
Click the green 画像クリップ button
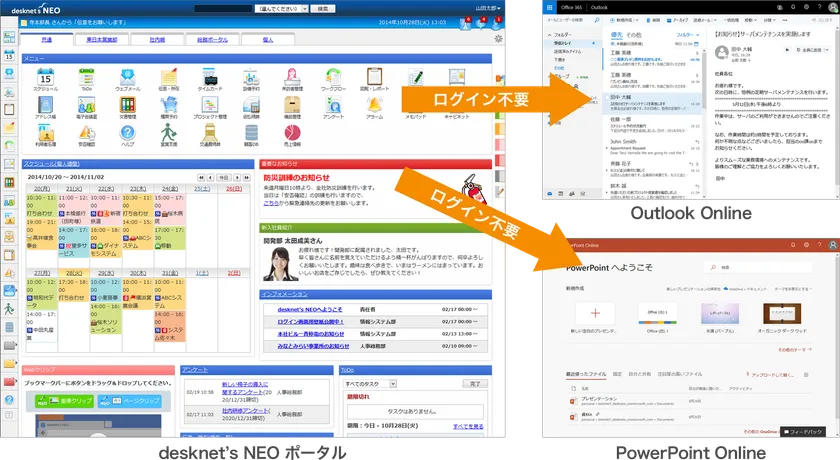click(64, 401)
